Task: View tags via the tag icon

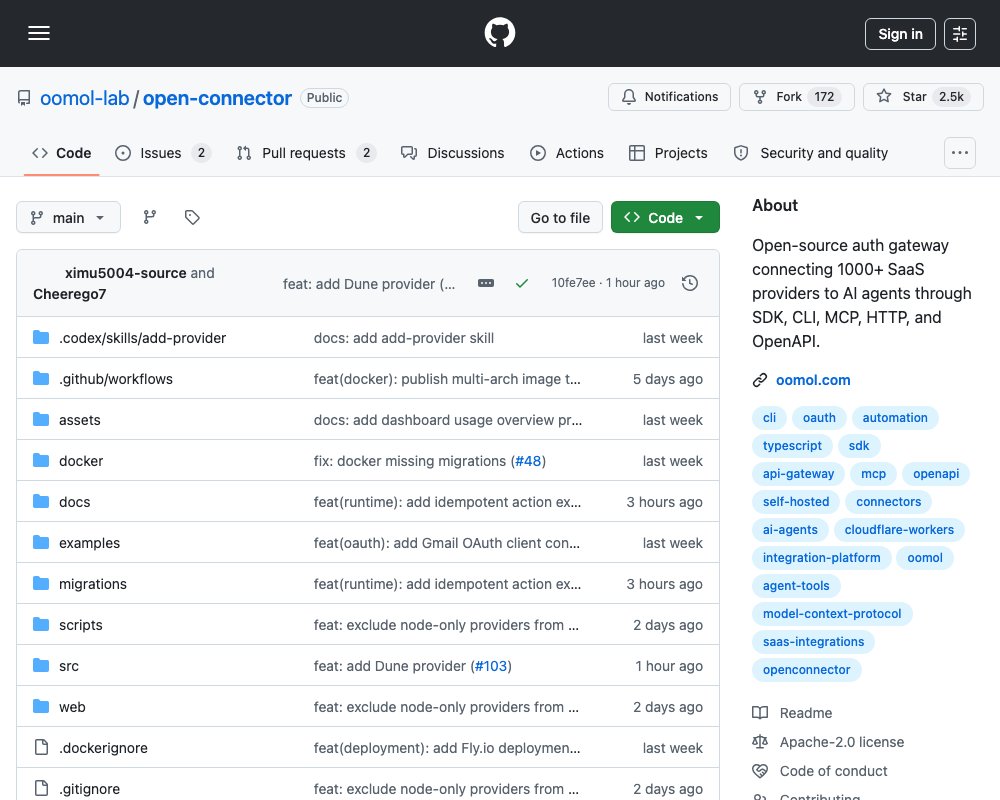Action: click(x=192, y=218)
